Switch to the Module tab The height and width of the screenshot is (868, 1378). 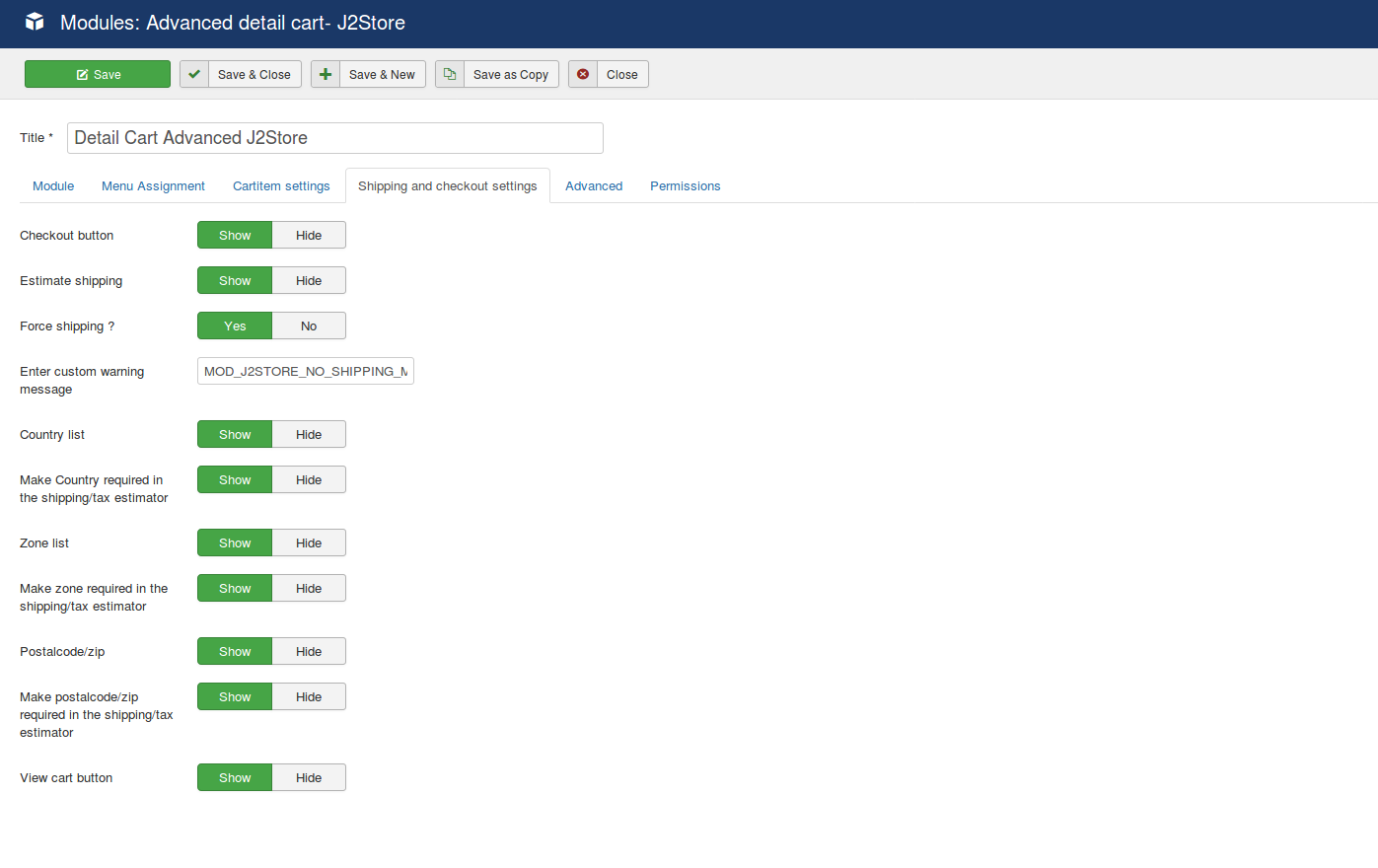[x=53, y=185]
